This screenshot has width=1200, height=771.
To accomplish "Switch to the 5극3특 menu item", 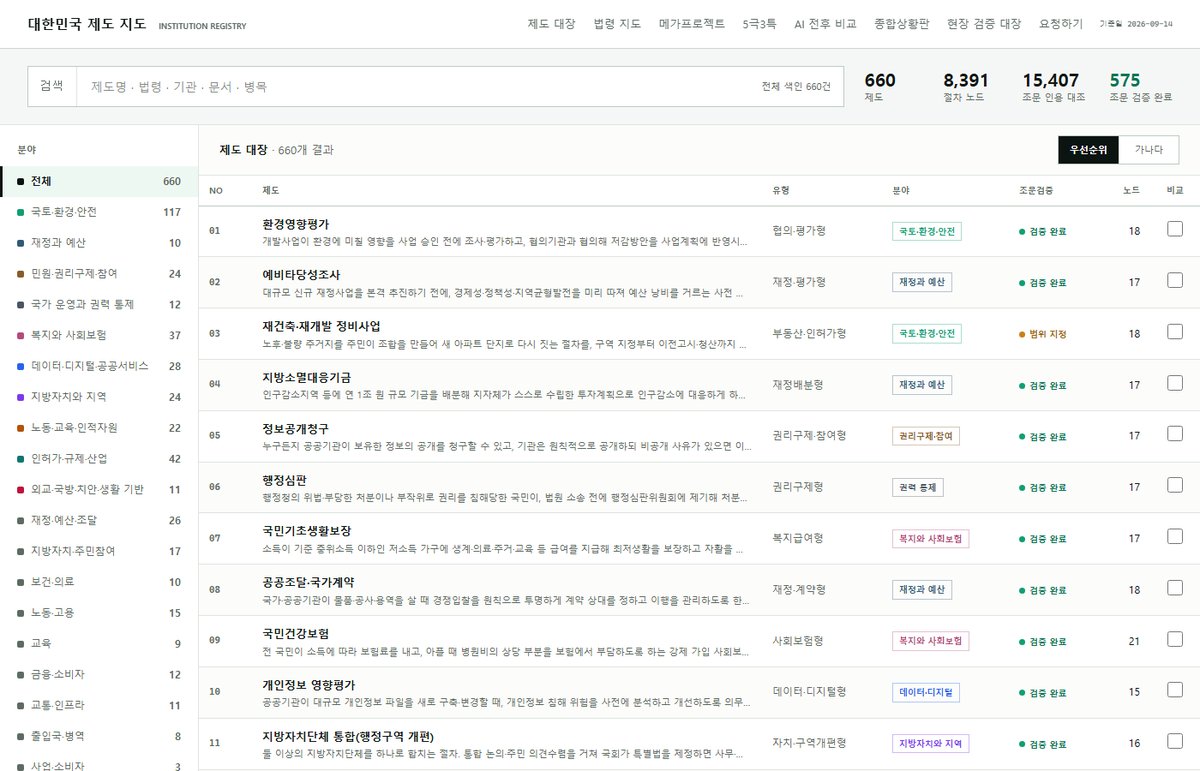I will (x=759, y=24).
